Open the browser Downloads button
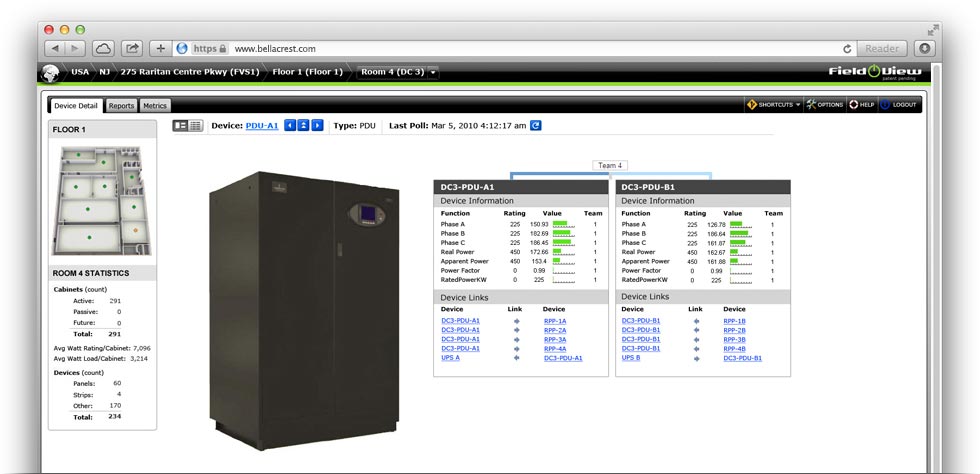Screen dimensions: 980x474 924,48
